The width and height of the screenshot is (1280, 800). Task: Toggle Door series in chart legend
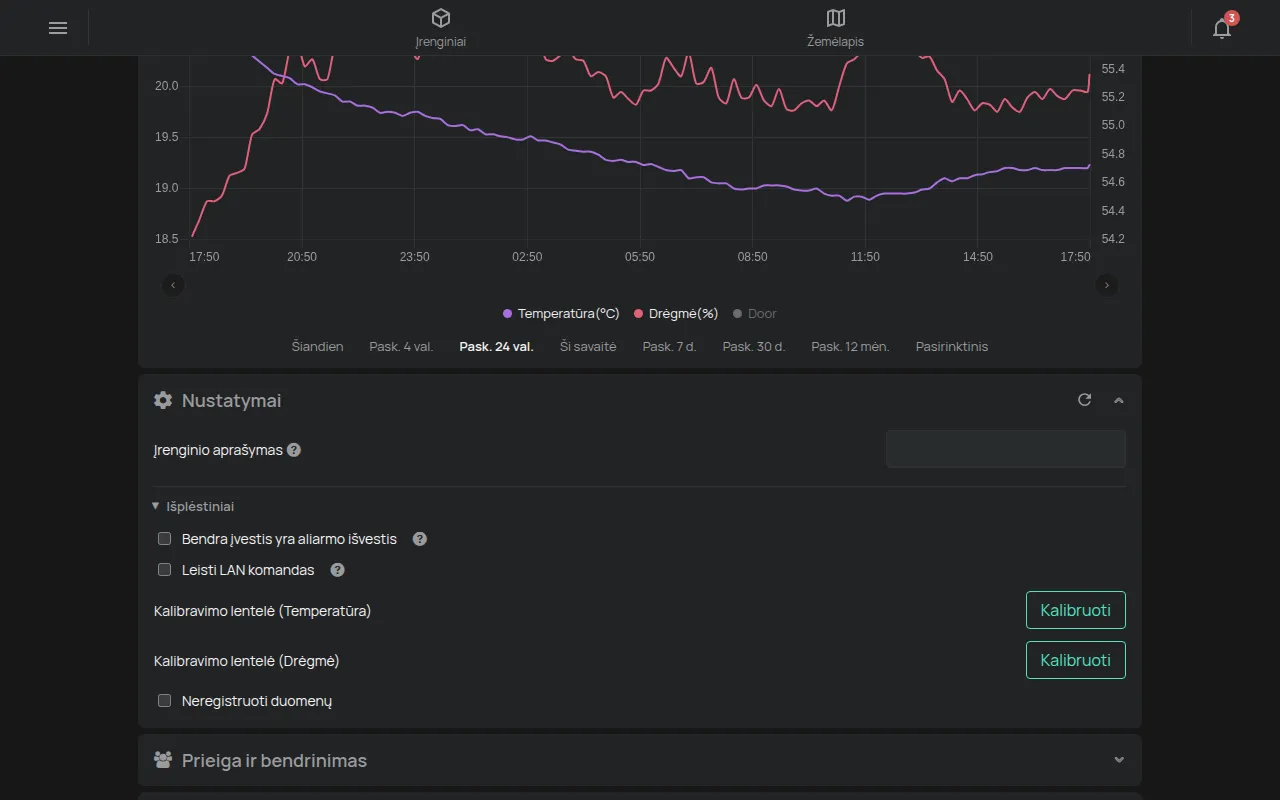755,314
